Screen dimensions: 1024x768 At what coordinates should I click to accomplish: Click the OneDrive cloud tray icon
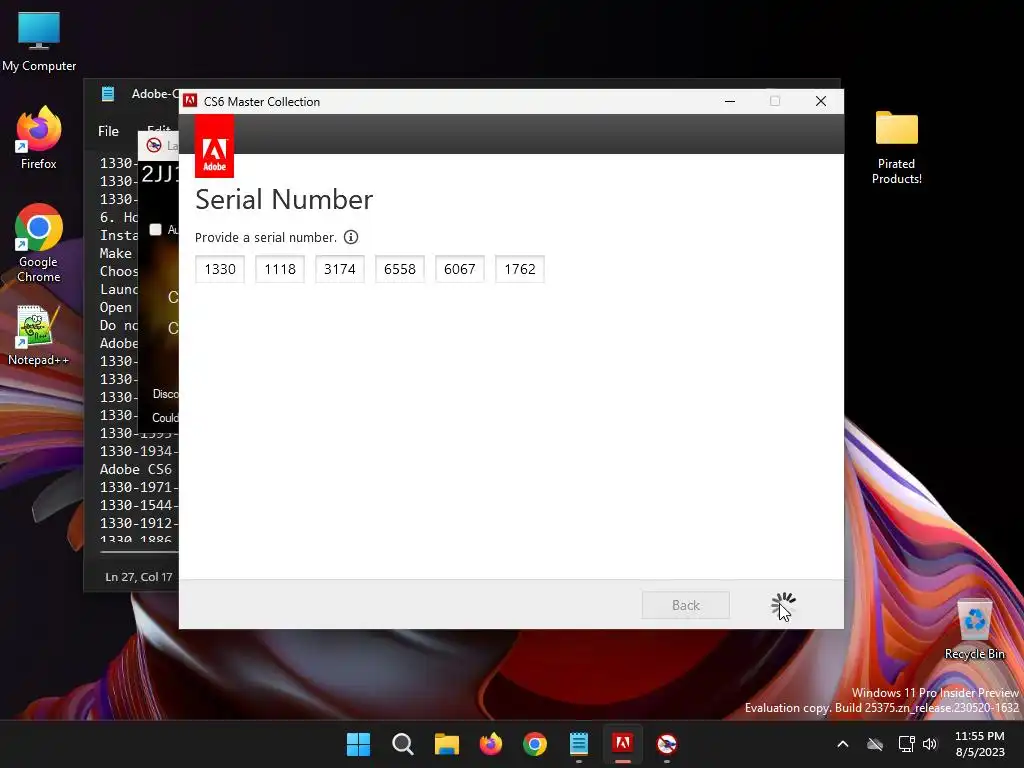(874, 744)
